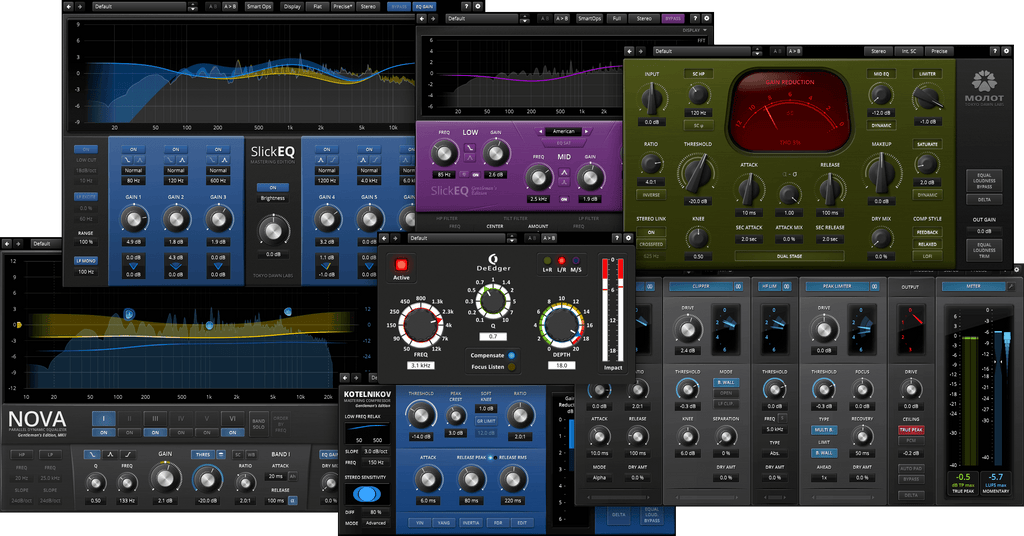This screenshot has height=536, width=1024.
Task: Select shelf shape in purple SlickEQ LOW section
Action: (470, 148)
